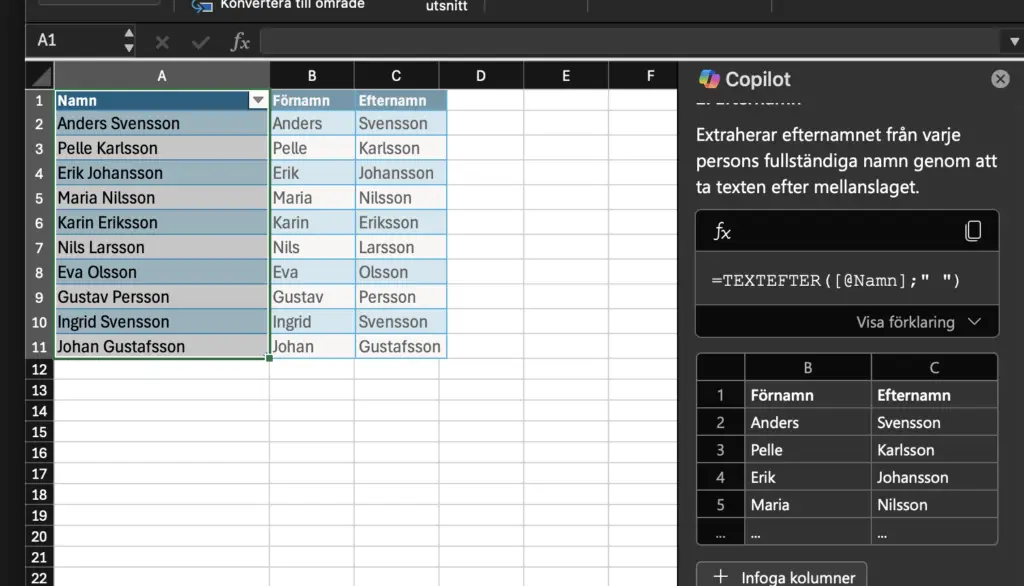1024x586 pixels.
Task: Open the Namn column filter dropdown
Action: [258, 100]
